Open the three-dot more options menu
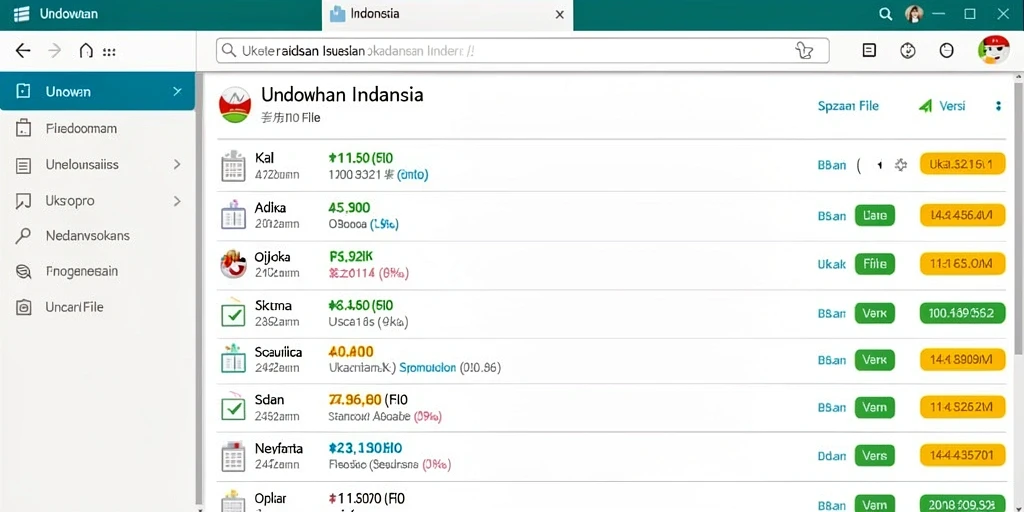 (998, 106)
